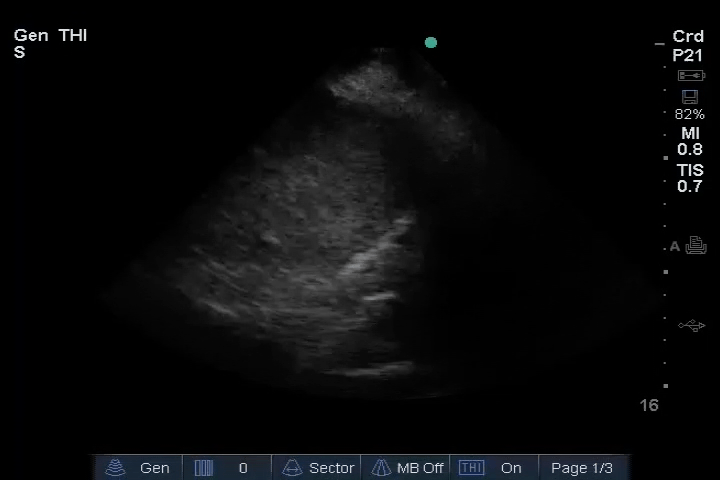Click the power plug battery icon
This screenshot has width=720, height=480.
point(691,76)
